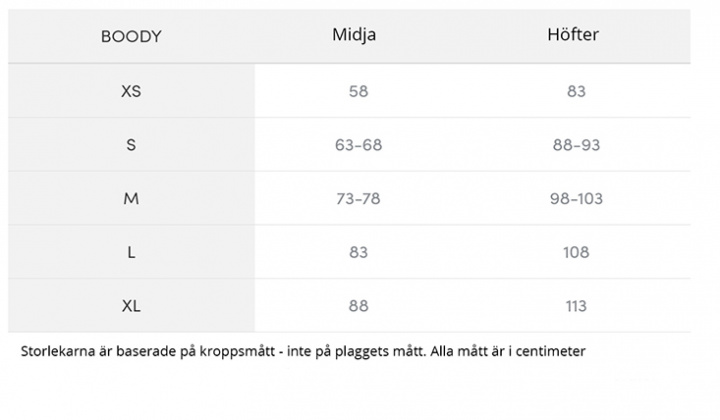Select the XS waist value 58
Viewport: 720px width, 420px height.
(358, 91)
